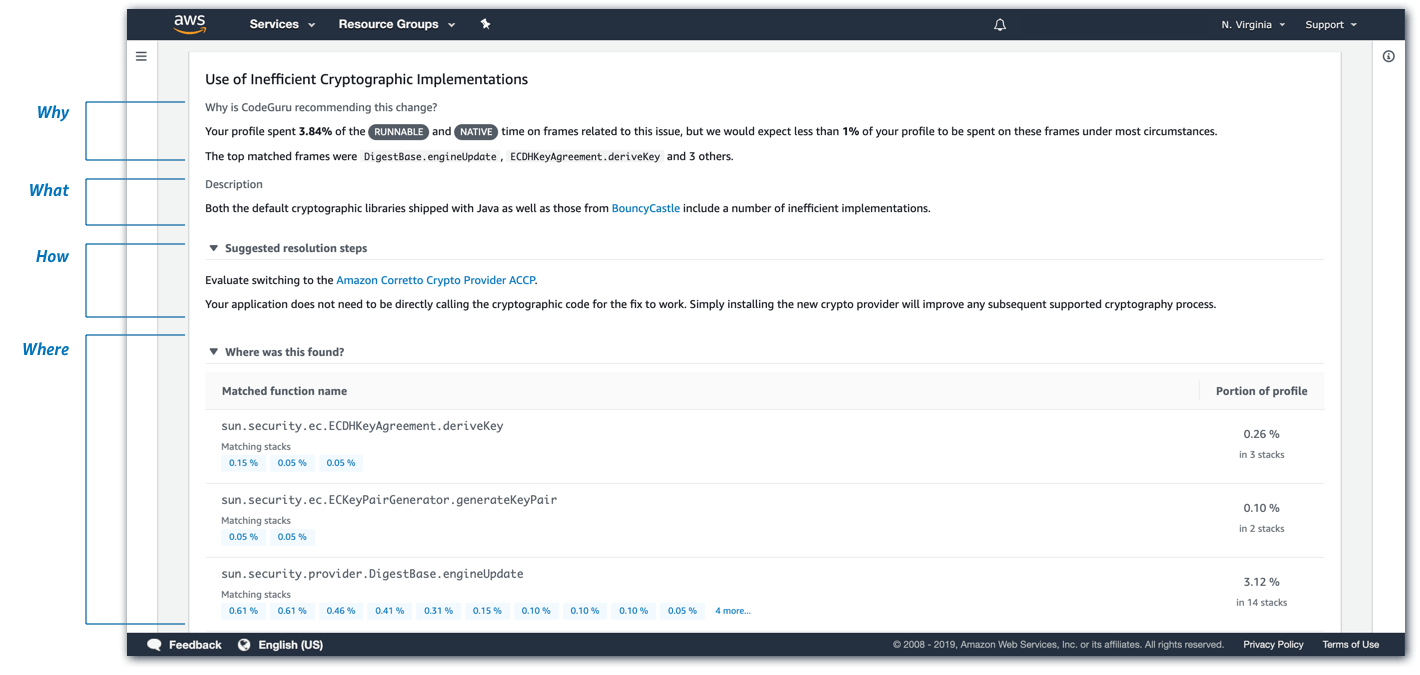Click the Privacy Policy link

(x=1273, y=644)
